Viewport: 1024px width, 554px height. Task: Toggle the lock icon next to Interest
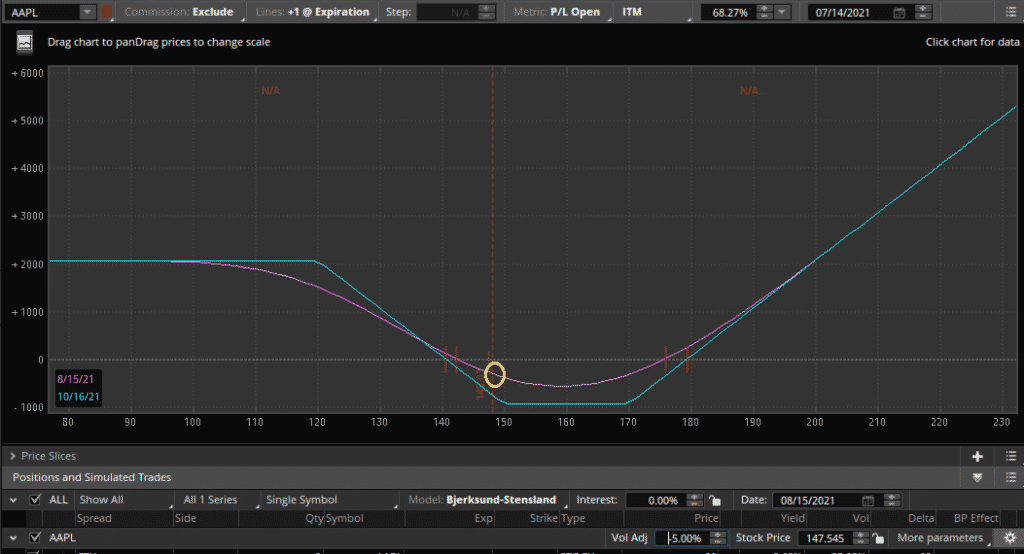point(714,500)
